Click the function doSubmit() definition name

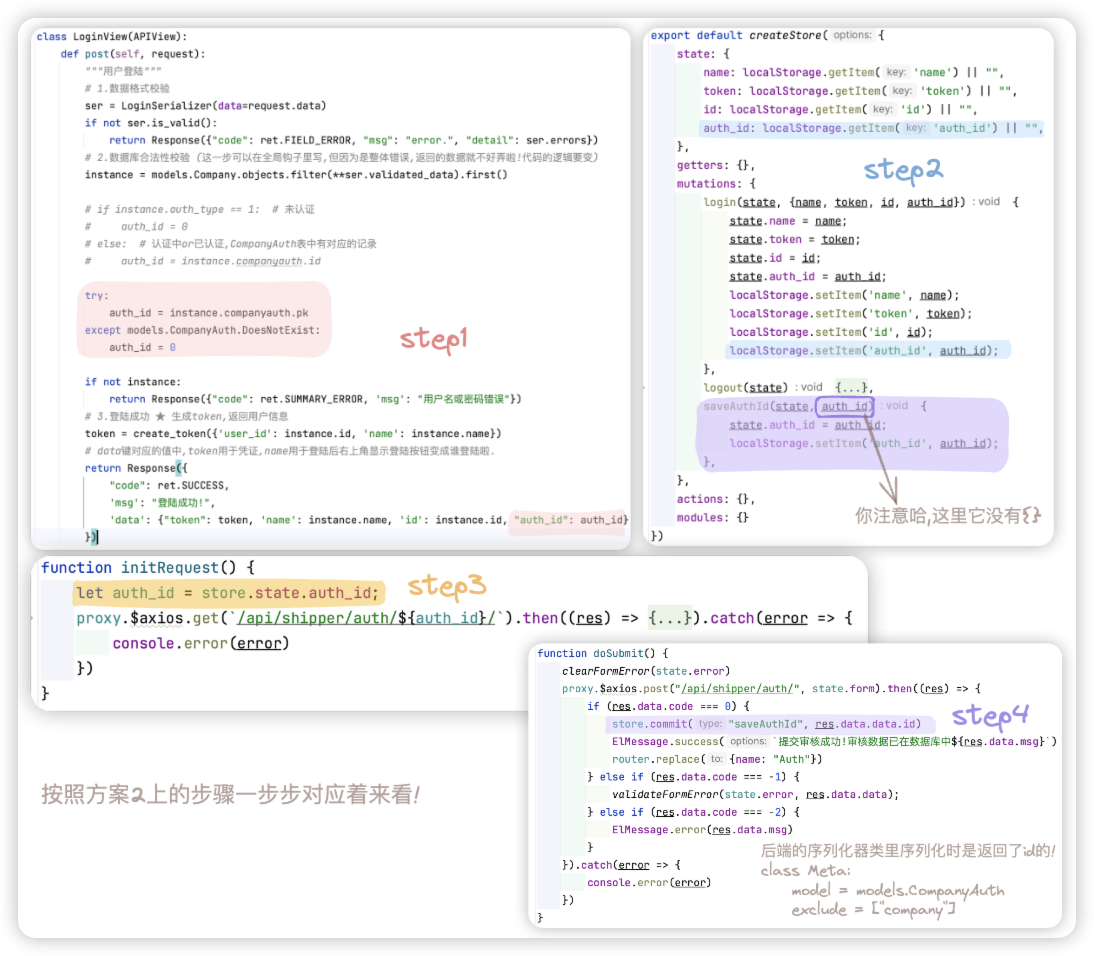[623, 653]
